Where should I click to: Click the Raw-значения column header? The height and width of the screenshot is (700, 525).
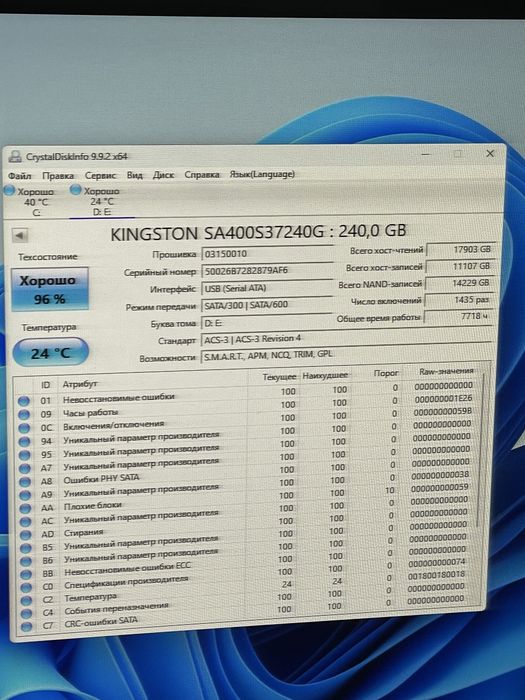(x=446, y=371)
